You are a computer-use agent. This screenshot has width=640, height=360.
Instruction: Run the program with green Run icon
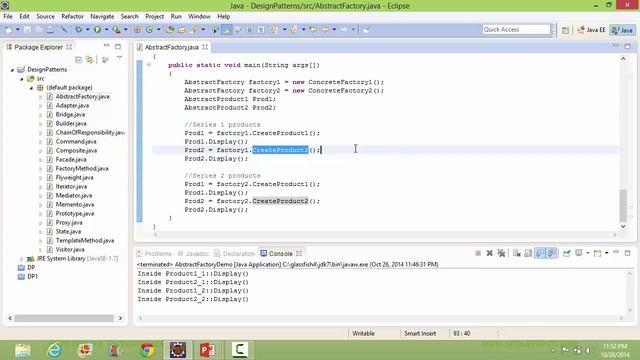(x=97, y=30)
